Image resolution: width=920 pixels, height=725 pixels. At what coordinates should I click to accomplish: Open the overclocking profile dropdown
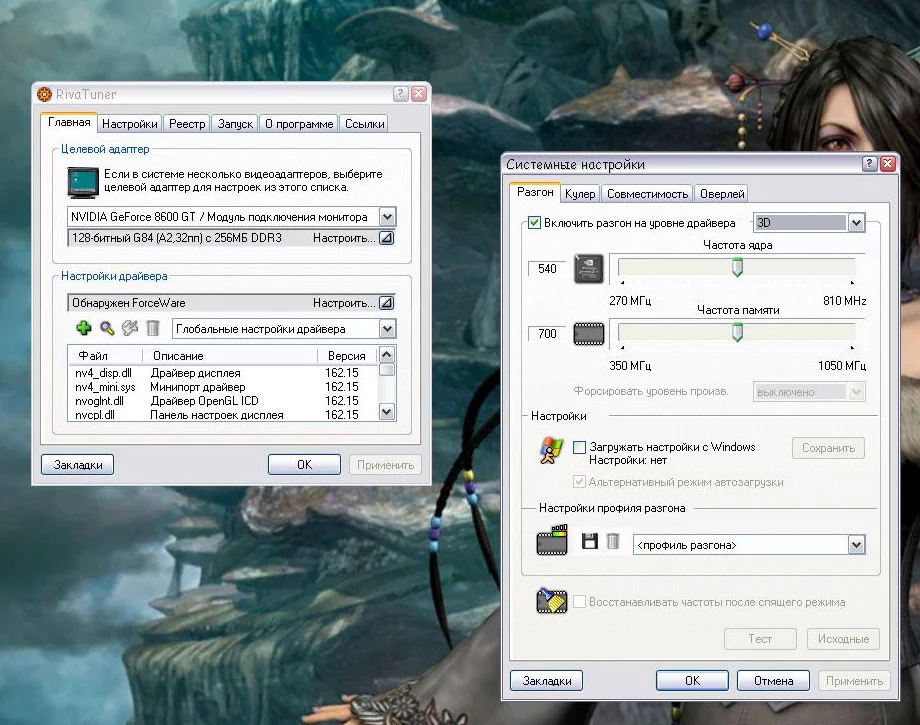[855, 545]
